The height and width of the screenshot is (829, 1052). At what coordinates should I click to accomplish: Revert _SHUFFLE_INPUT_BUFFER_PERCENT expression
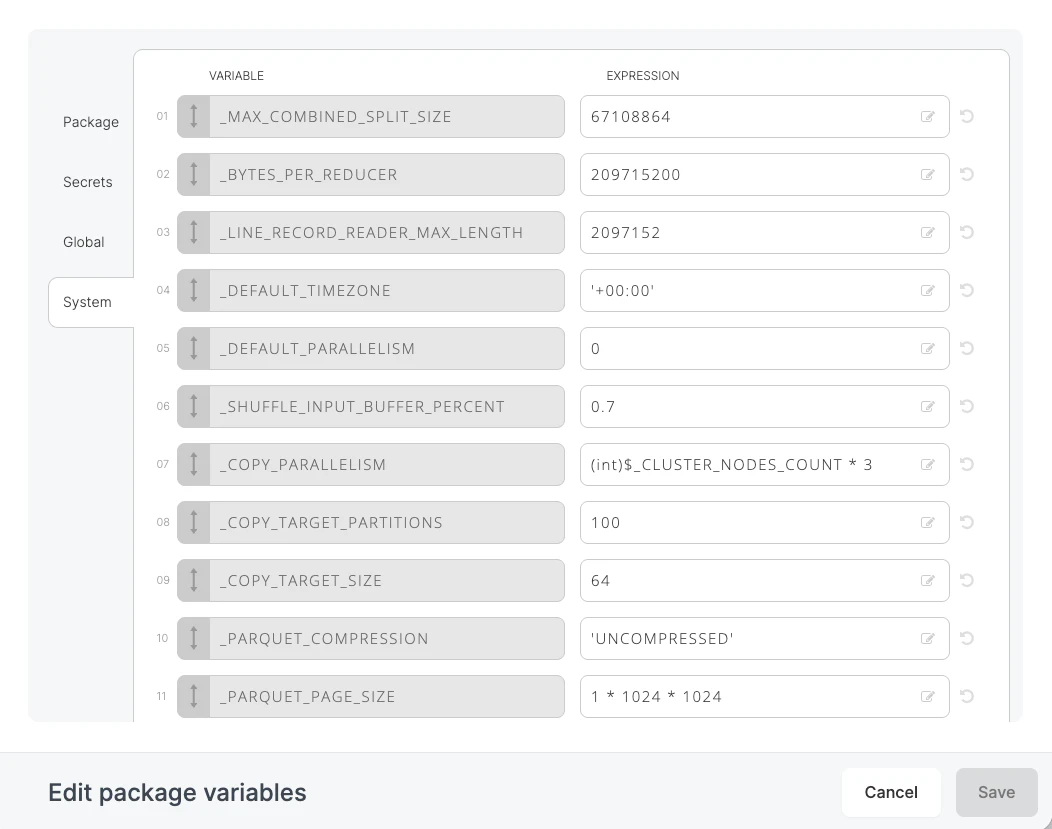[966, 406]
